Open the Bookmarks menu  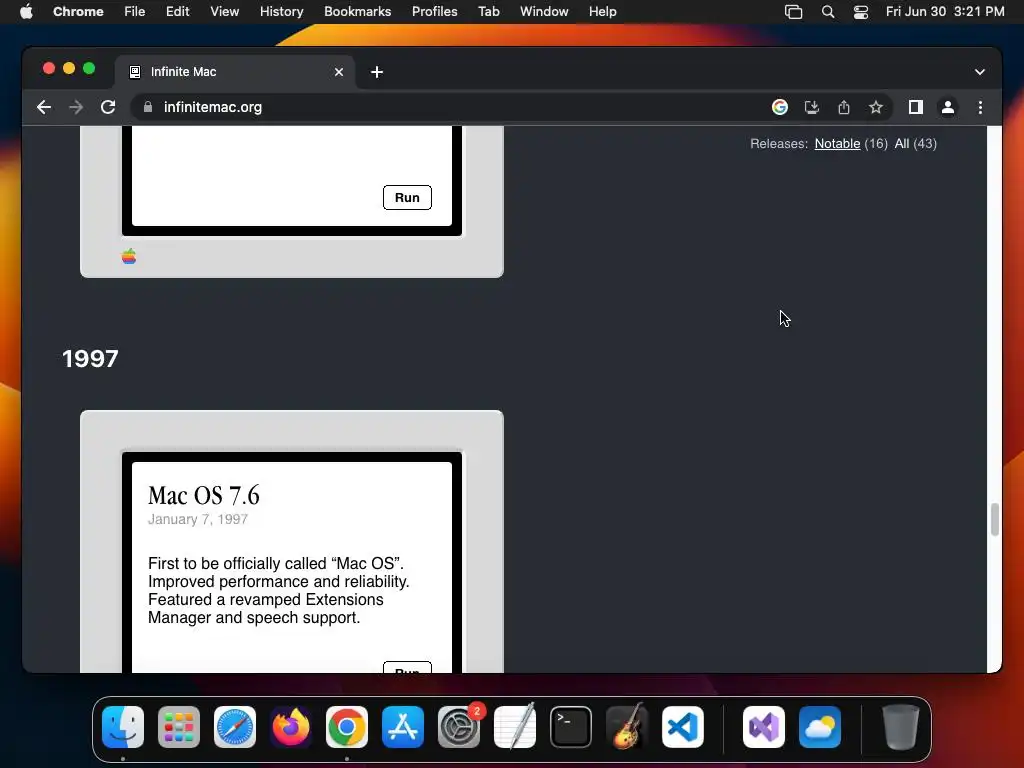(x=357, y=12)
